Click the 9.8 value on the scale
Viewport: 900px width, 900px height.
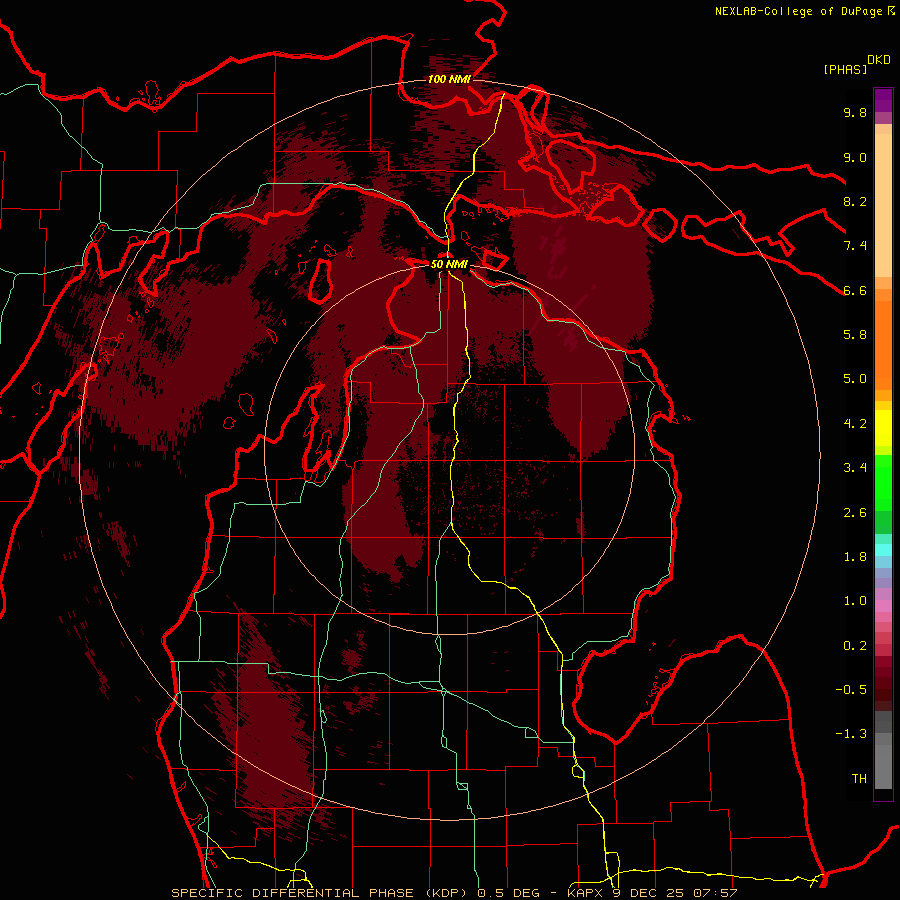point(855,112)
